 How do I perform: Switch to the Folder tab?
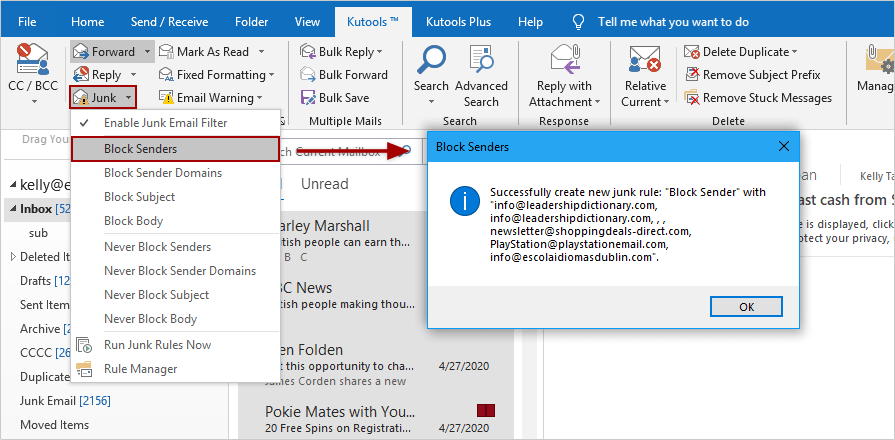(x=252, y=22)
